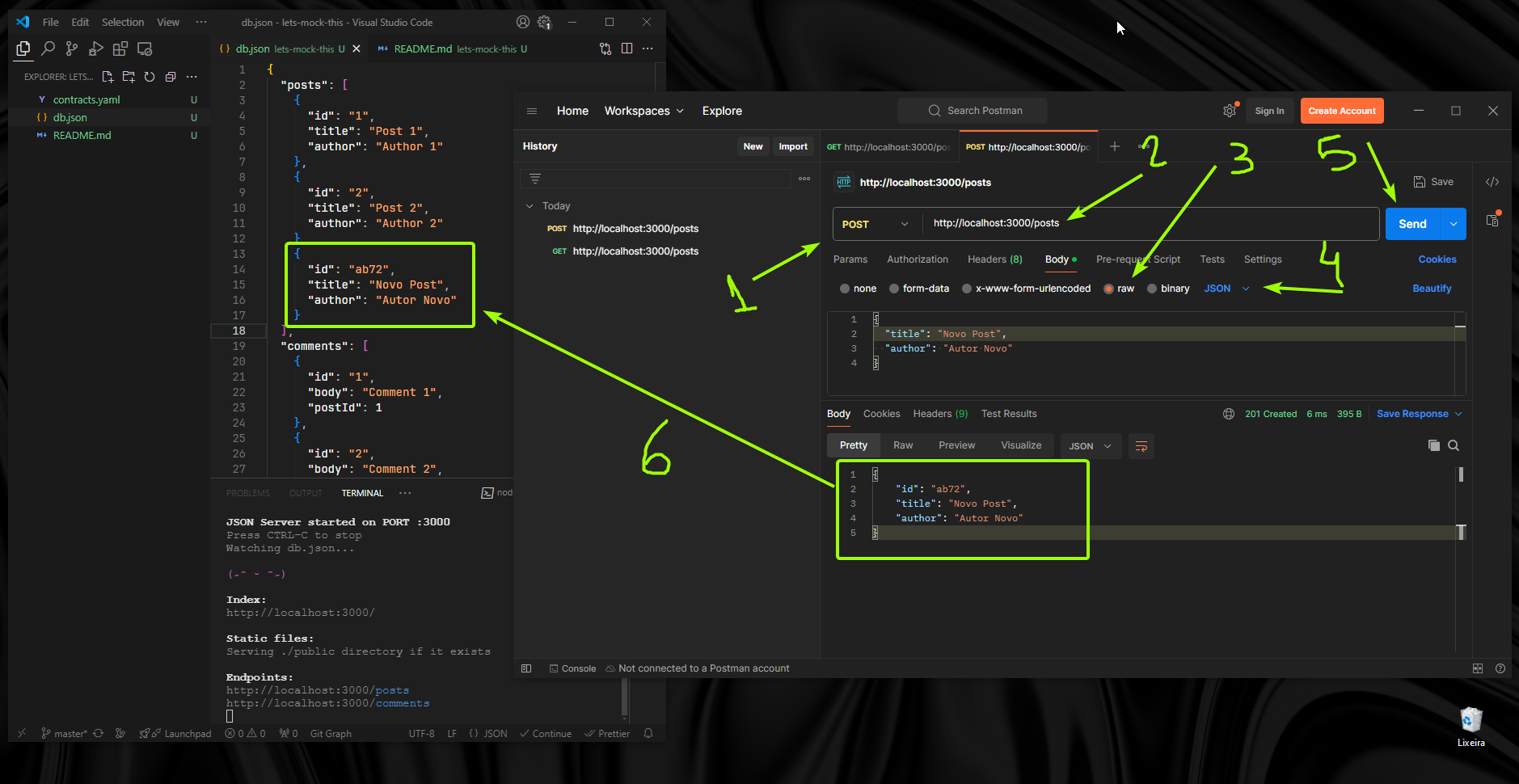Screen dimensions: 1519x784
Task: Open the Postman settings gear
Action: [x=1230, y=111]
